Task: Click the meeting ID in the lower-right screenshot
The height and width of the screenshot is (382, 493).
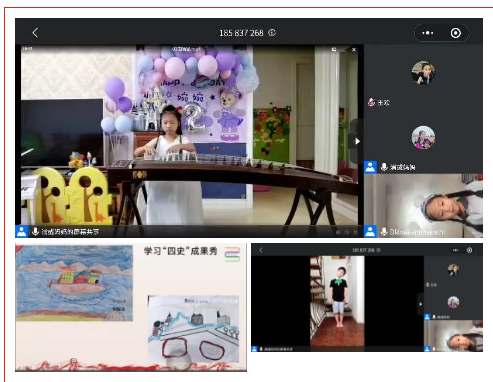Action: [363, 250]
